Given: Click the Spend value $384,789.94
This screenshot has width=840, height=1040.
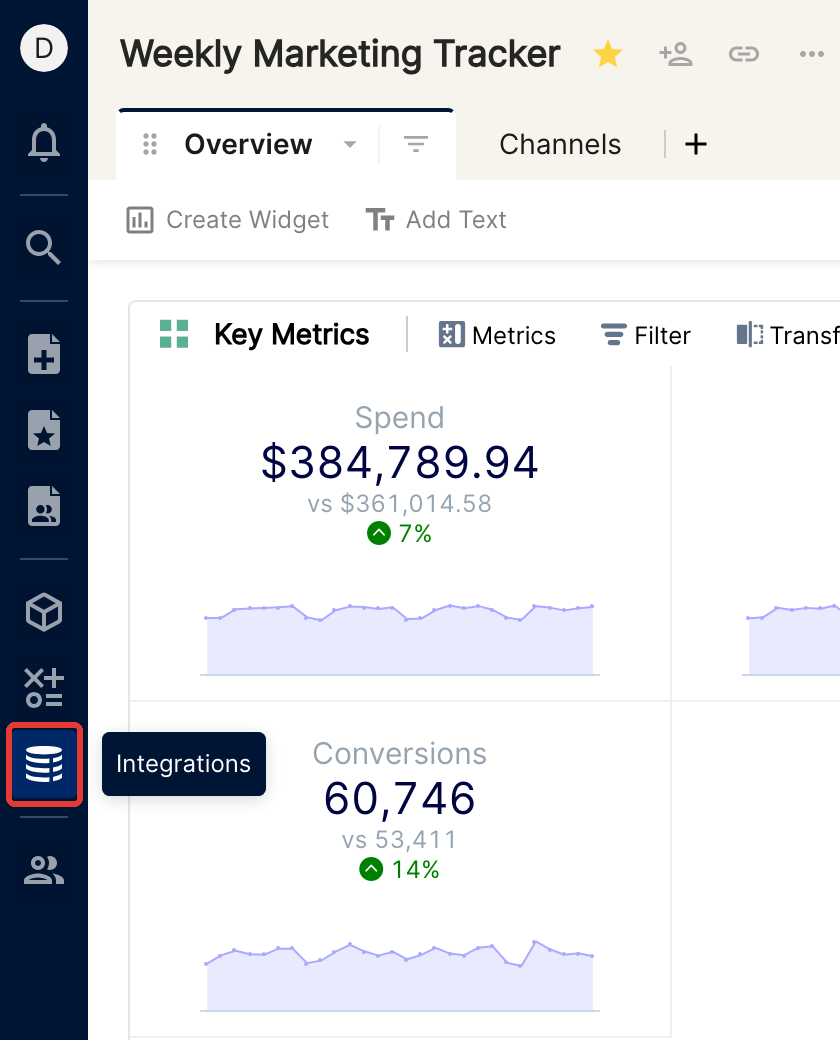Looking at the screenshot, I should [x=399, y=462].
